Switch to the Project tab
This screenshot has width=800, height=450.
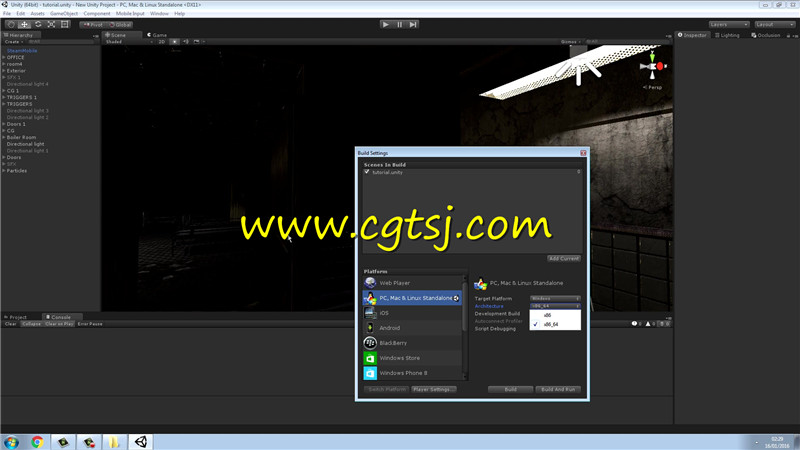click(x=15, y=317)
